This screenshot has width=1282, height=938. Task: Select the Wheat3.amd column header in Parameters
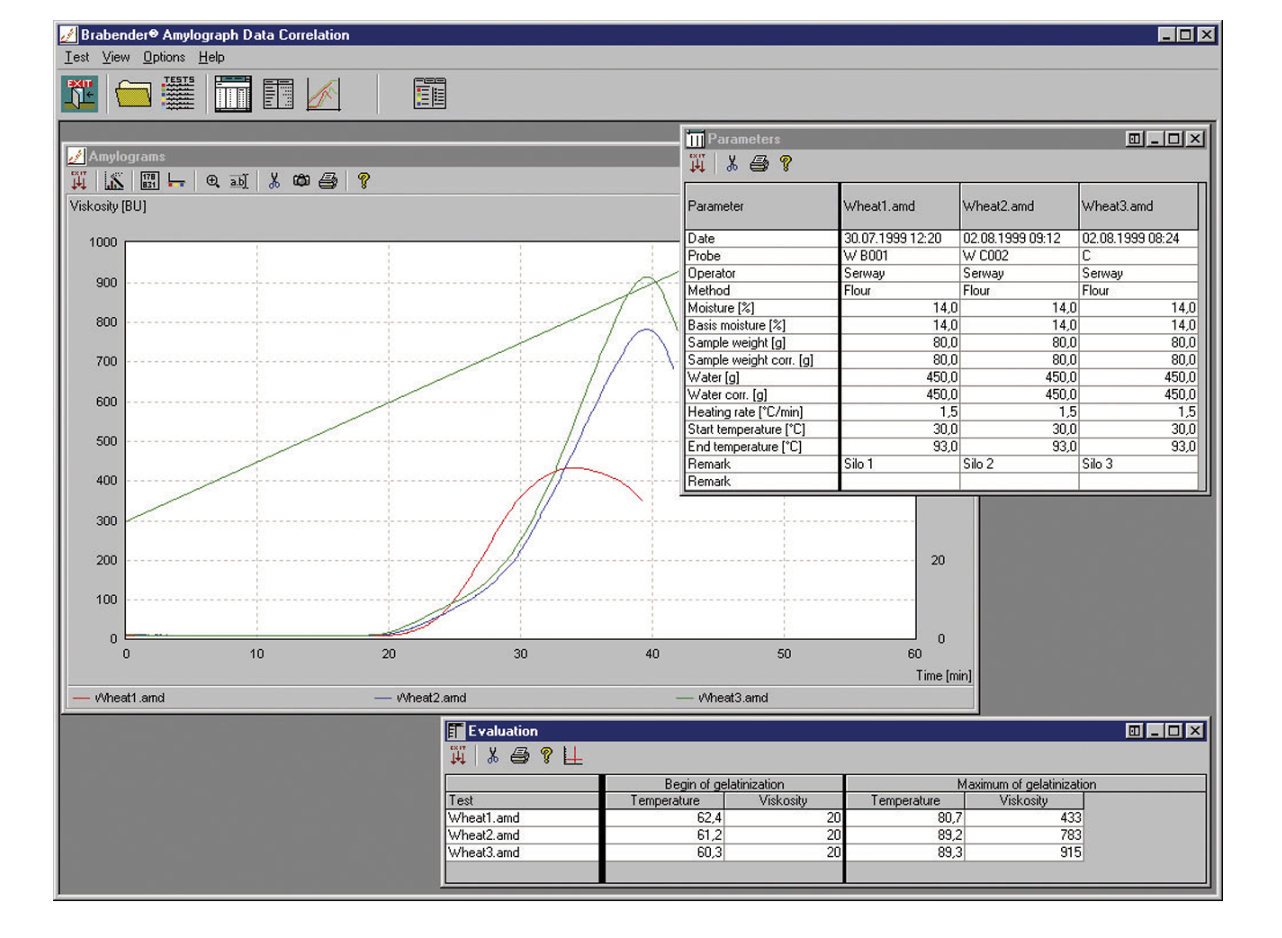[1138, 206]
